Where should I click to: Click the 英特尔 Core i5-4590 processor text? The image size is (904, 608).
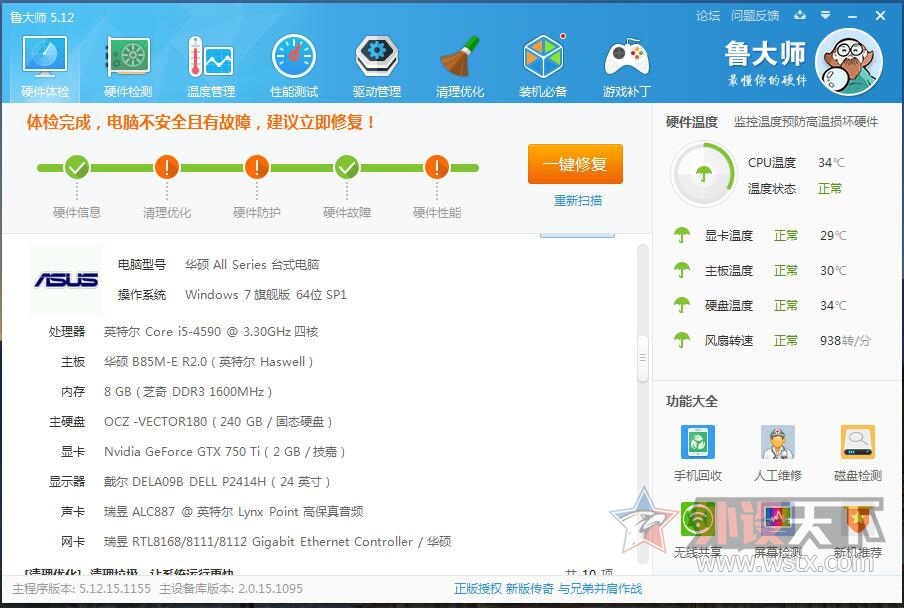pos(211,331)
